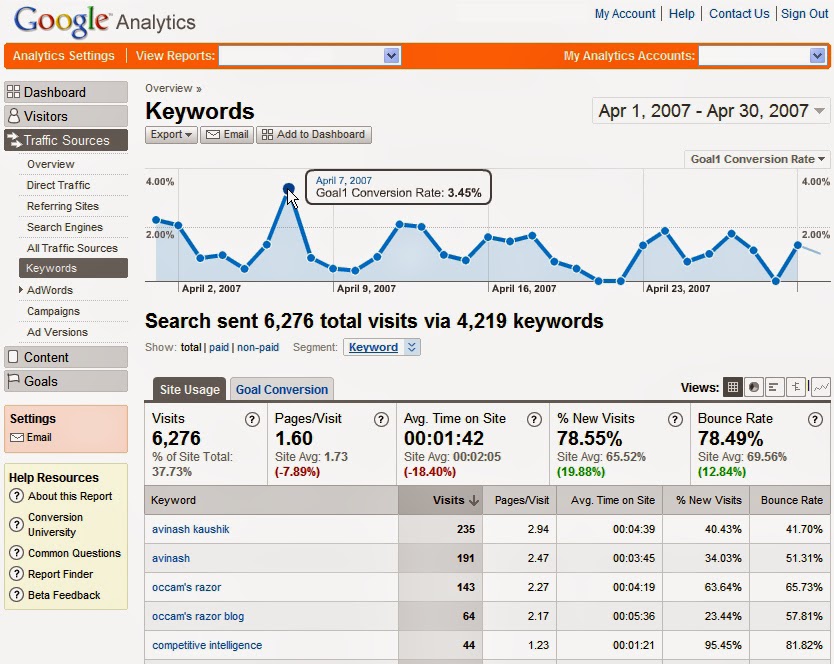Open the date range selector

click(x=711, y=111)
